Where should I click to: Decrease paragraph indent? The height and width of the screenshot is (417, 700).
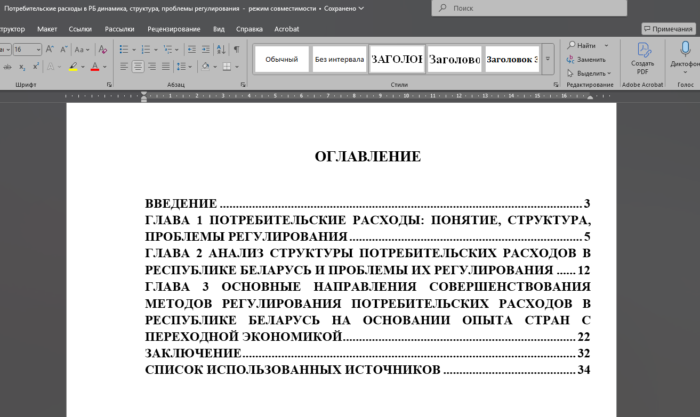[x=192, y=49]
